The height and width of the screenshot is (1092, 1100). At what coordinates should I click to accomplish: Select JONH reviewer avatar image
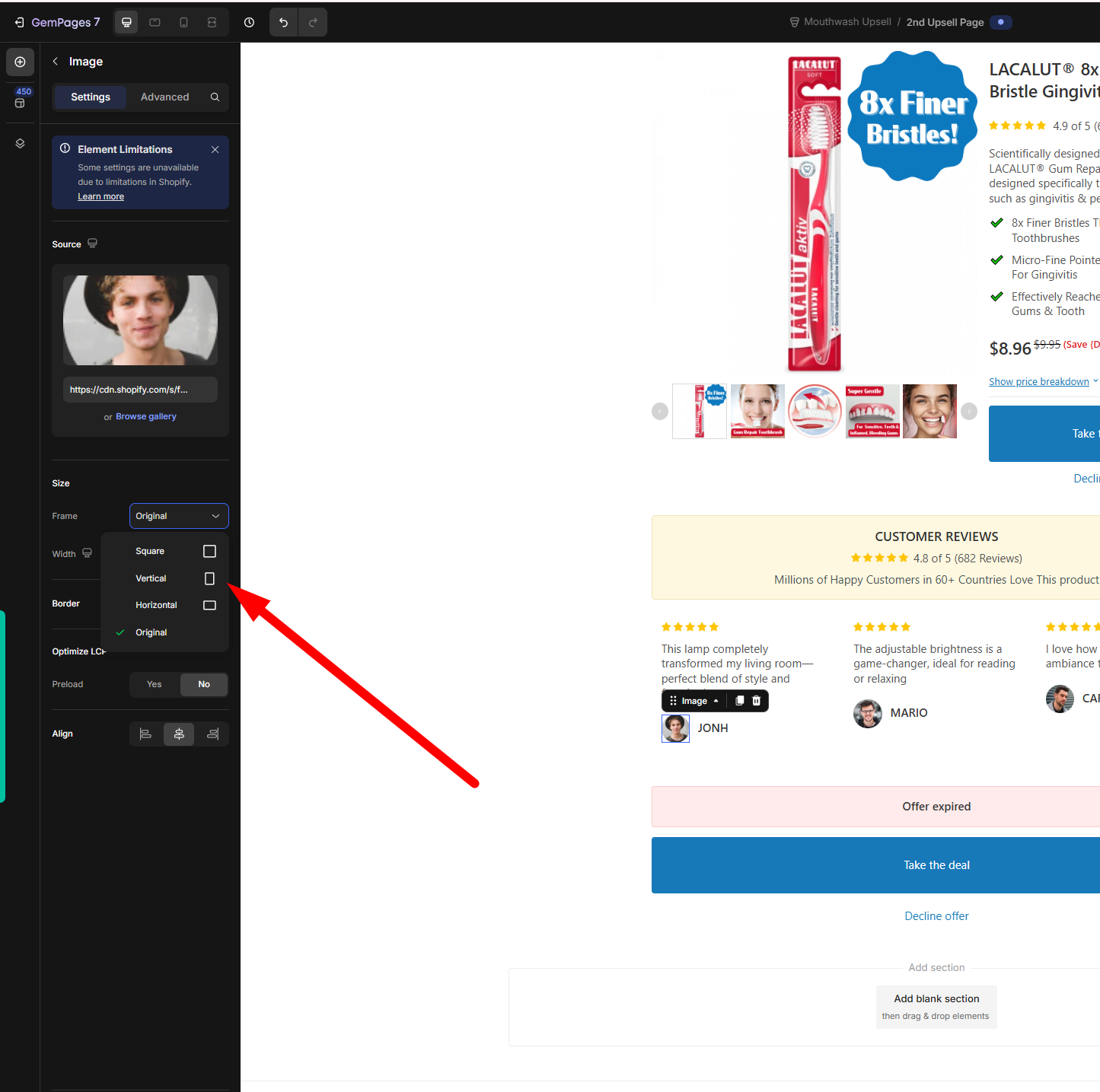675,728
